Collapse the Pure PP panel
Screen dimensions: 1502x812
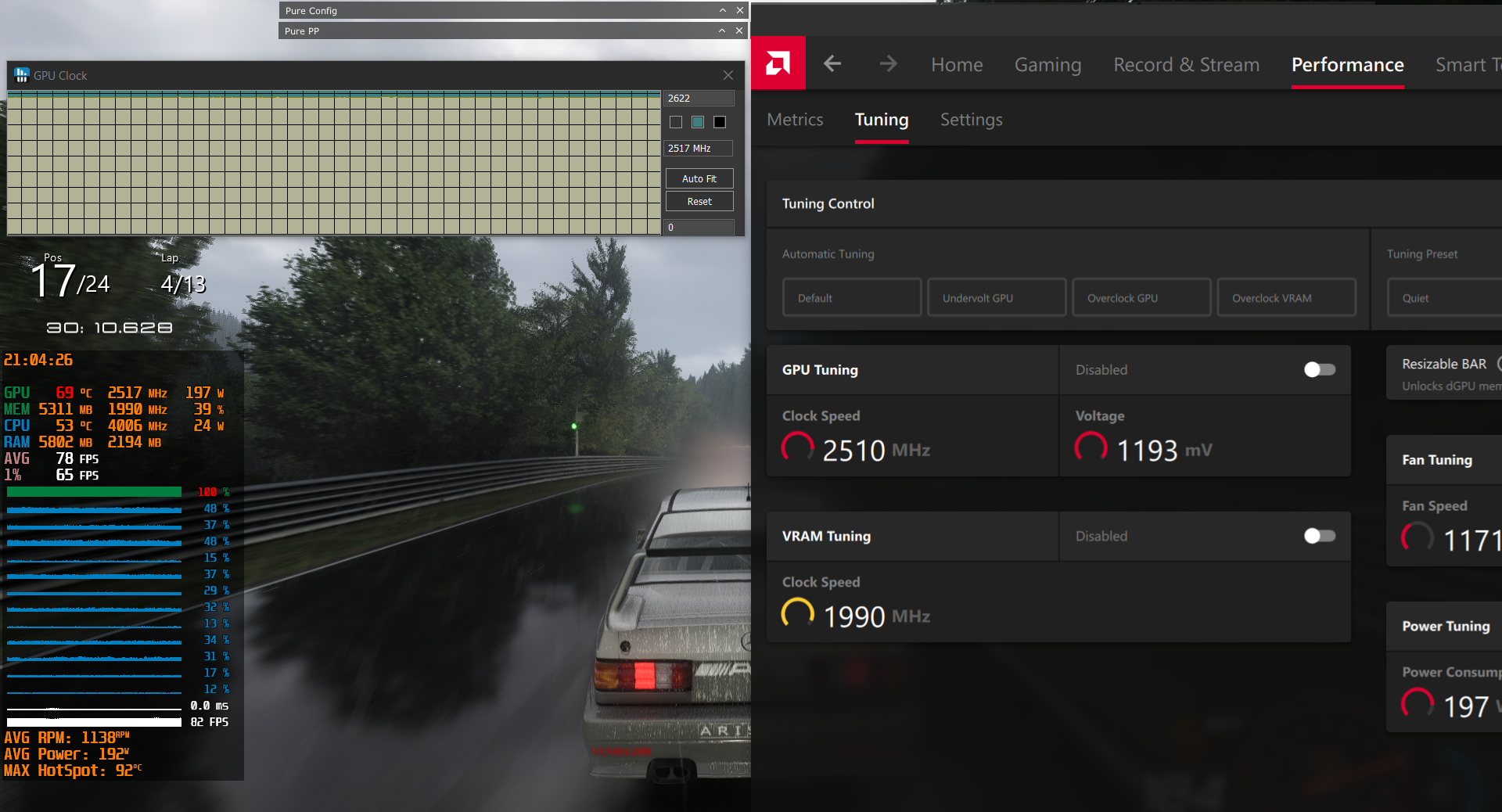(x=722, y=31)
